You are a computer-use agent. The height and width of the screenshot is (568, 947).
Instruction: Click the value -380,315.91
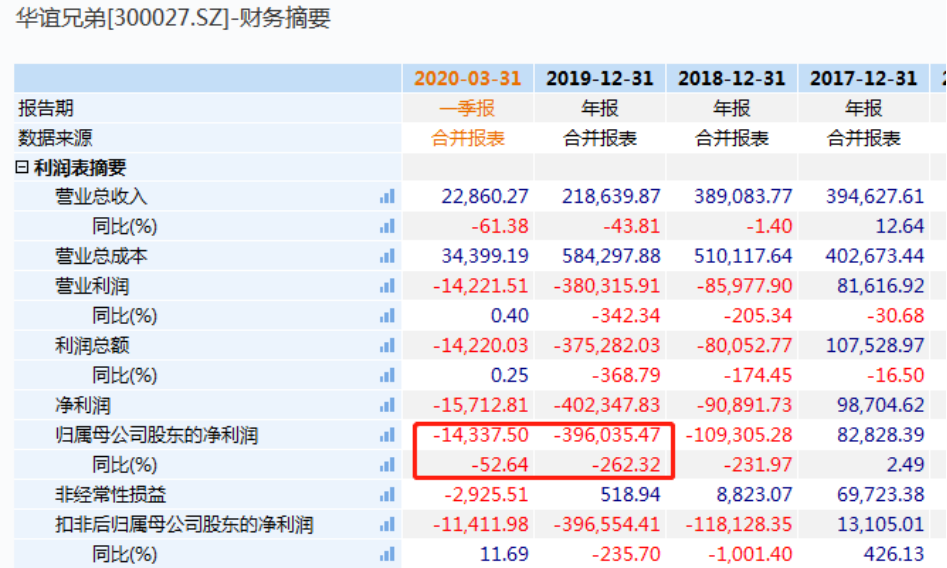point(606,286)
